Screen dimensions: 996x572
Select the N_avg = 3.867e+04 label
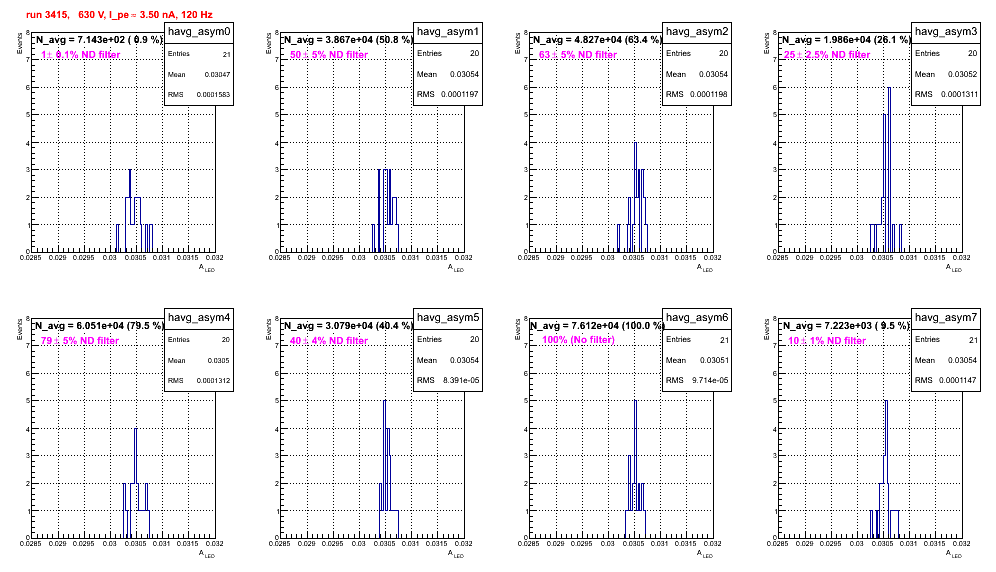tap(348, 40)
